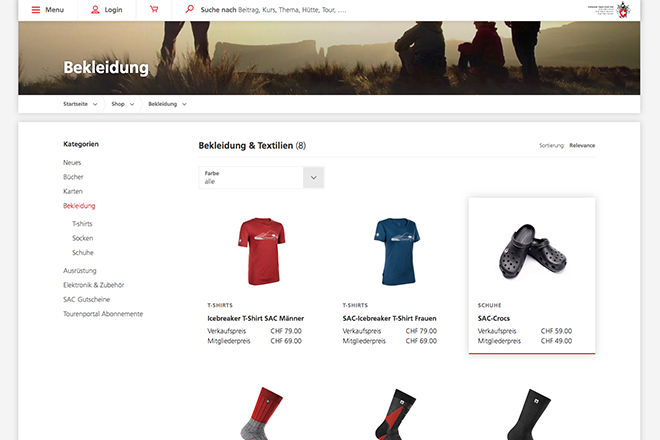Image resolution: width=660 pixels, height=440 pixels.
Task: Open Icebreaker T-Shirt SAC Männer title
Action: point(255,318)
